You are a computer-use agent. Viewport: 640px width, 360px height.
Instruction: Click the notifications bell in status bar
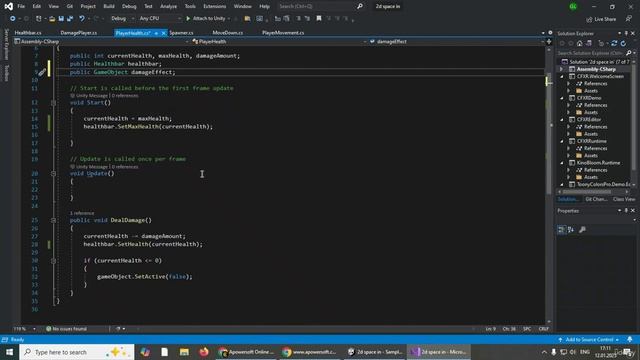click(x=630, y=340)
